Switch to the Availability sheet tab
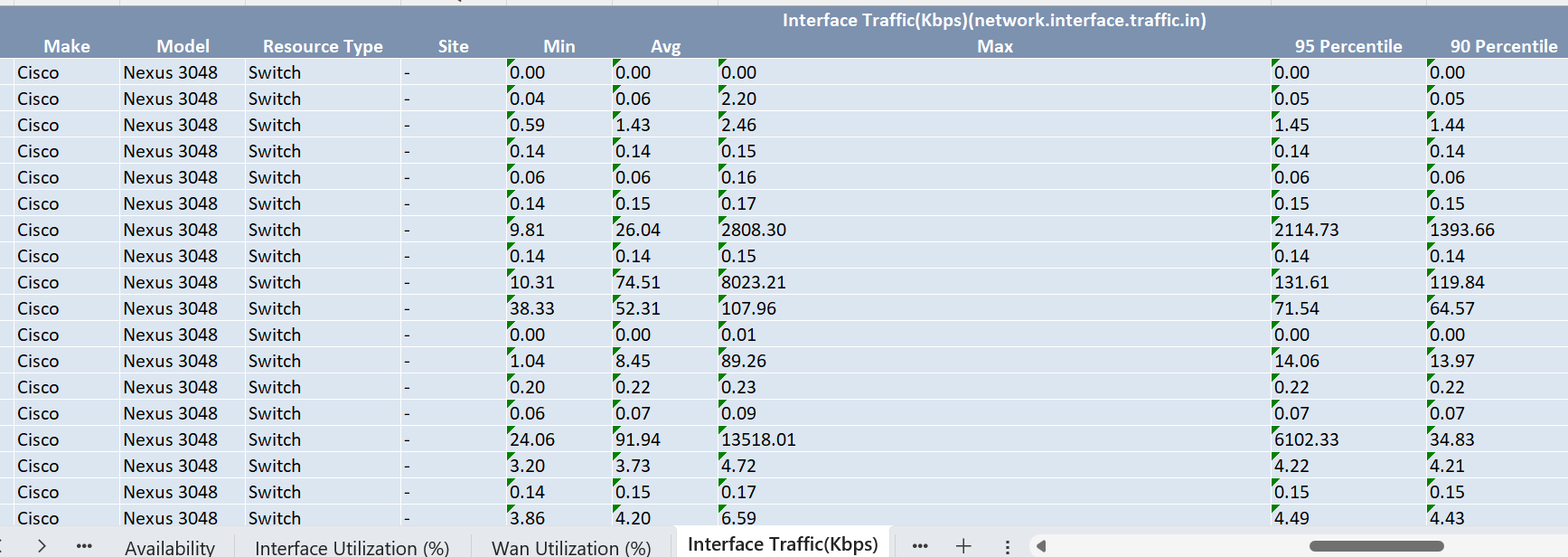 (170, 548)
